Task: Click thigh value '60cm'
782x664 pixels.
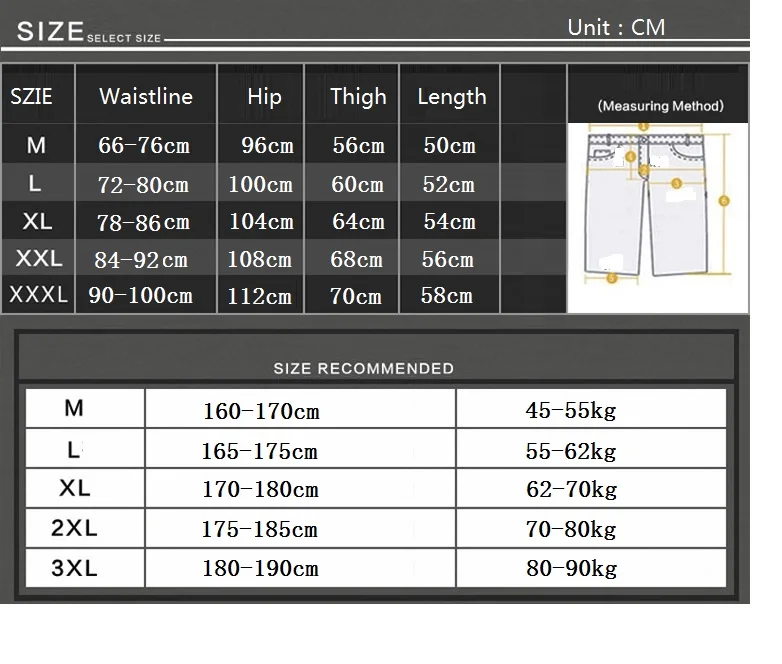Action: coord(358,185)
